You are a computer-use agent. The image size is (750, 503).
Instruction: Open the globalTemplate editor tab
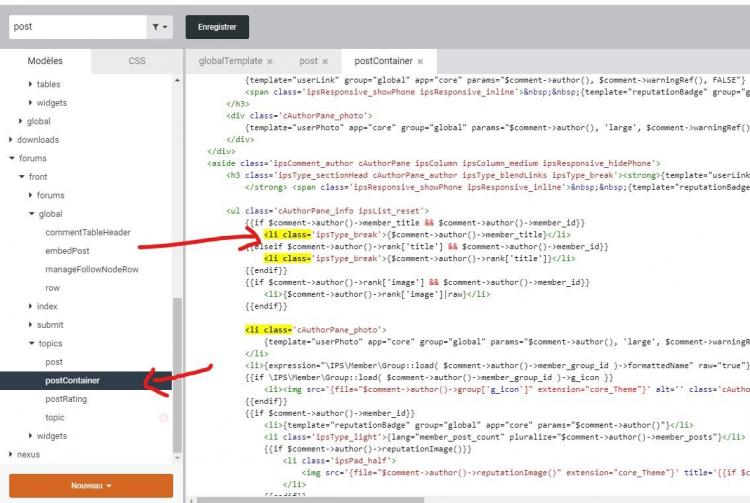pyautogui.click(x=230, y=61)
